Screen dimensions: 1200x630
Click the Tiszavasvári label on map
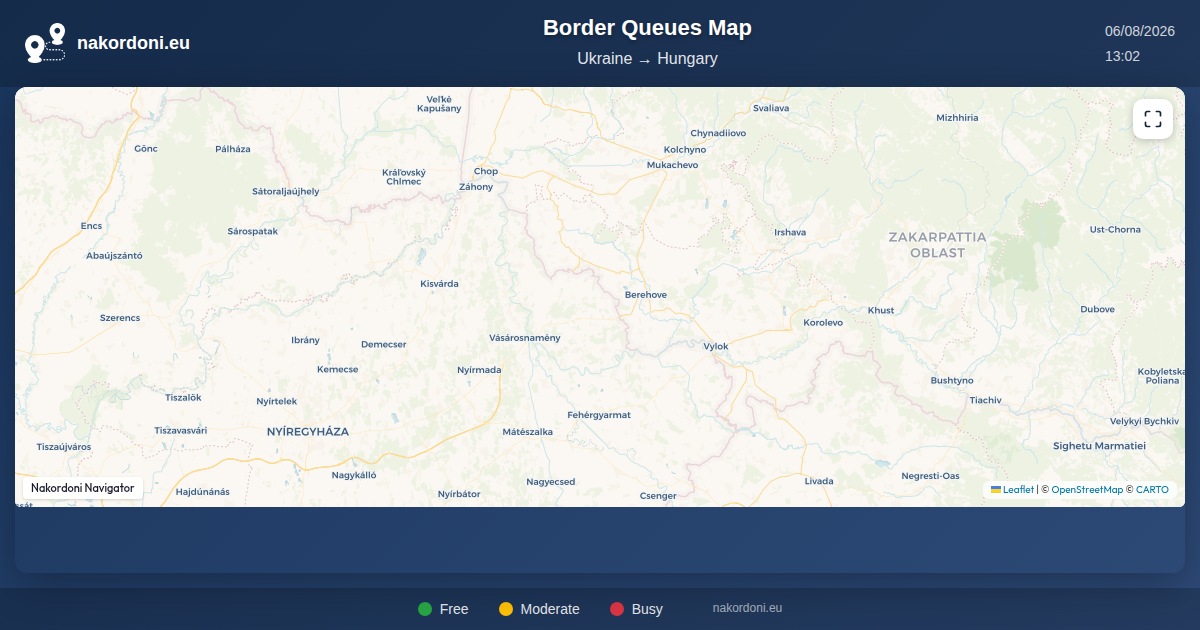181,430
